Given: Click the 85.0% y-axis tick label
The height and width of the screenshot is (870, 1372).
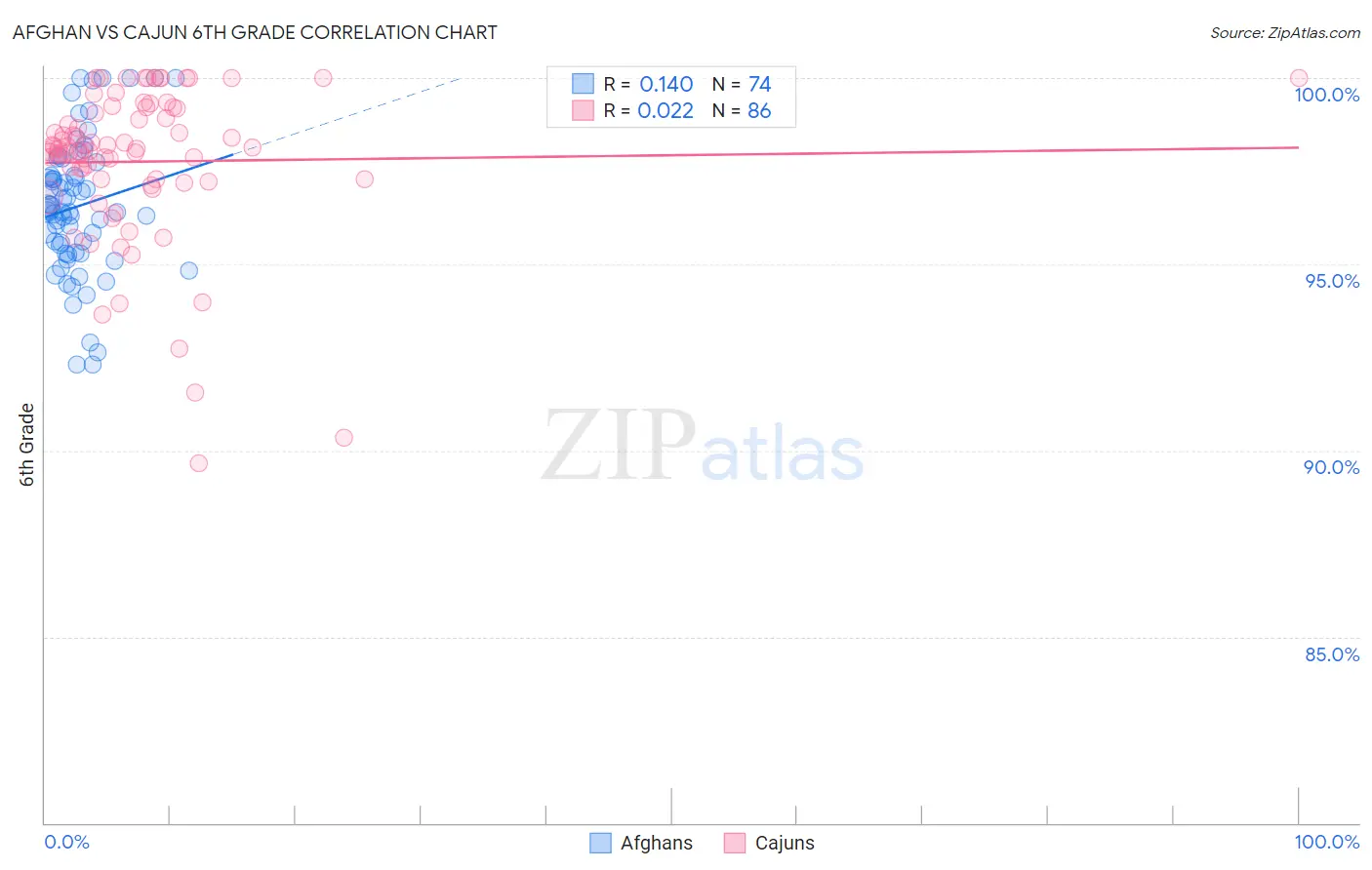Looking at the screenshot, I should (1332, 654).
